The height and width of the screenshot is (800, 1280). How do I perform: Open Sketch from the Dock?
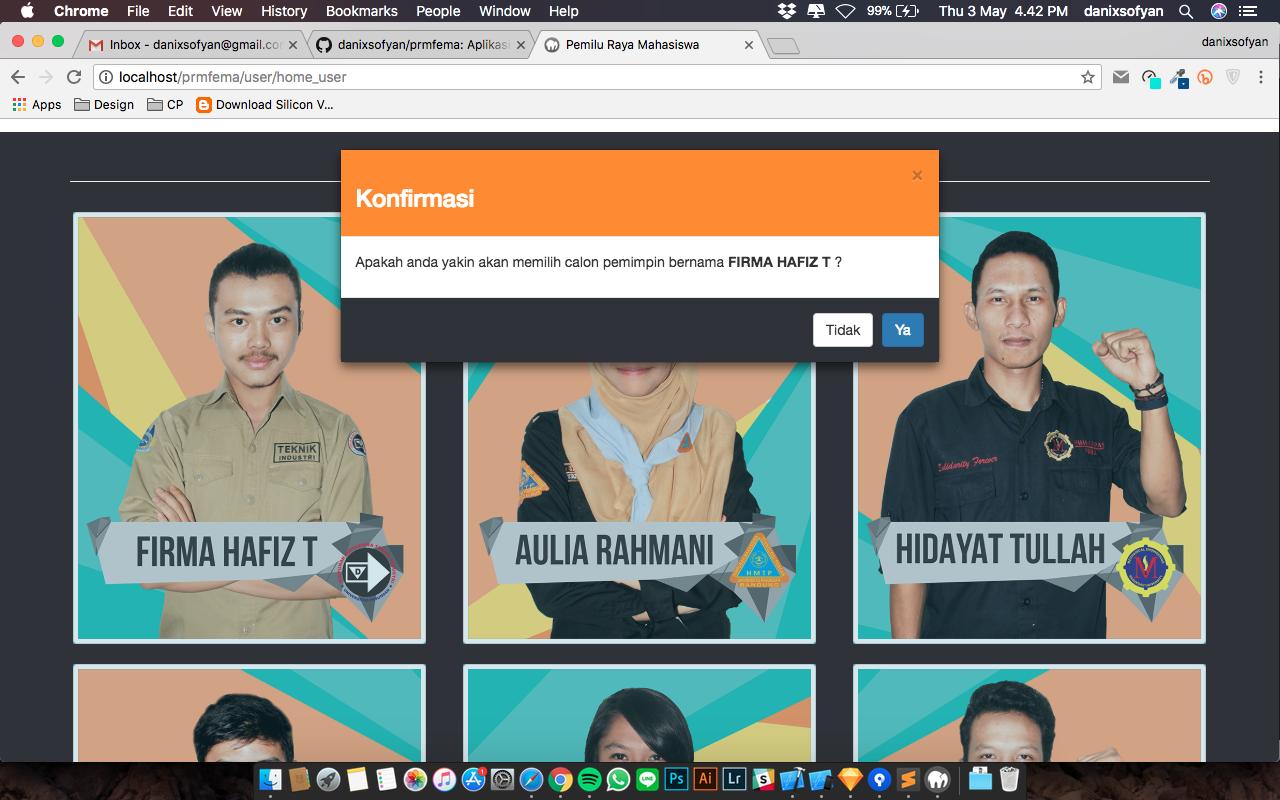[851, 779]
